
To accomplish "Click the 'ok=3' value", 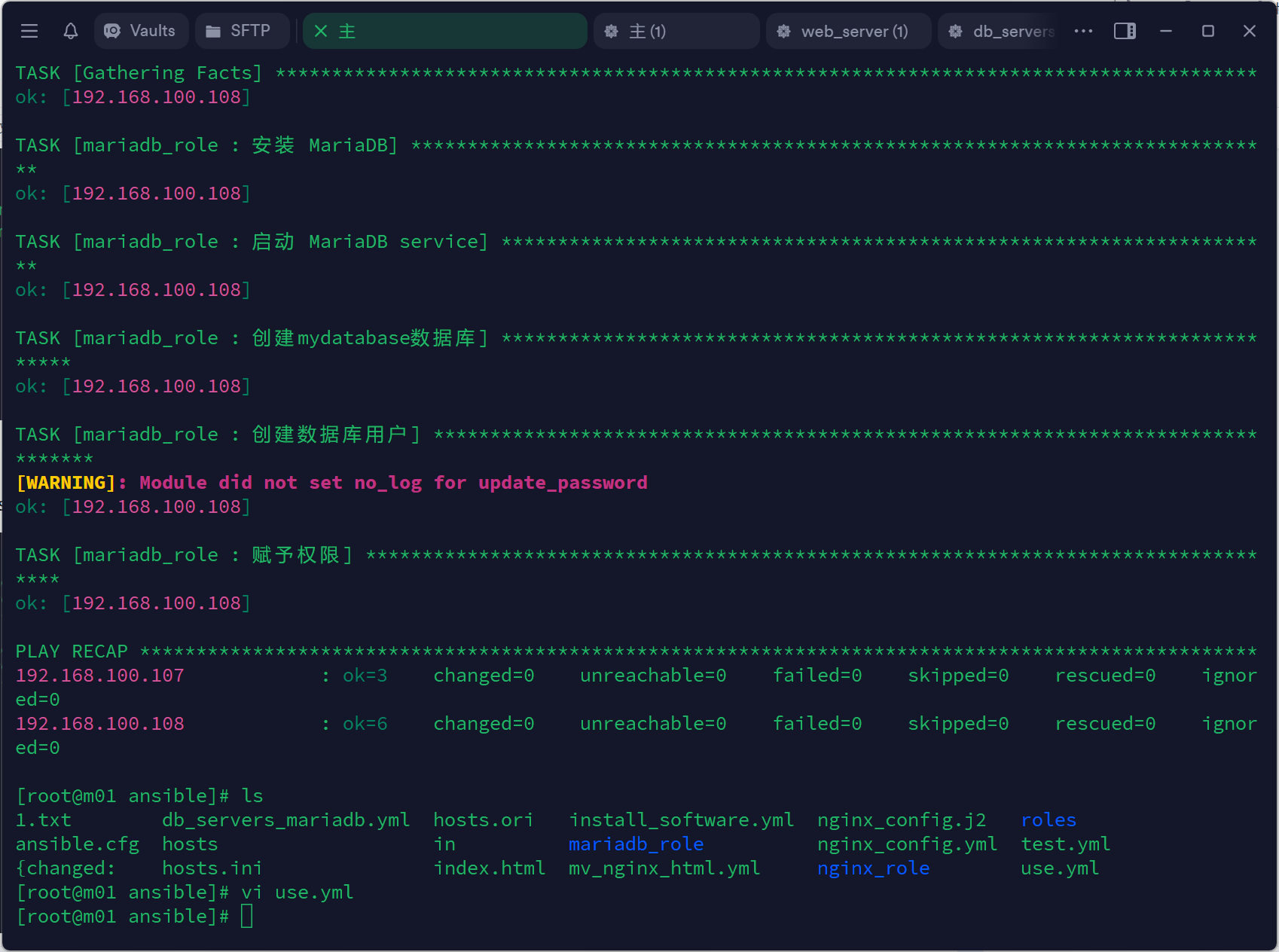I will [365, 676].
